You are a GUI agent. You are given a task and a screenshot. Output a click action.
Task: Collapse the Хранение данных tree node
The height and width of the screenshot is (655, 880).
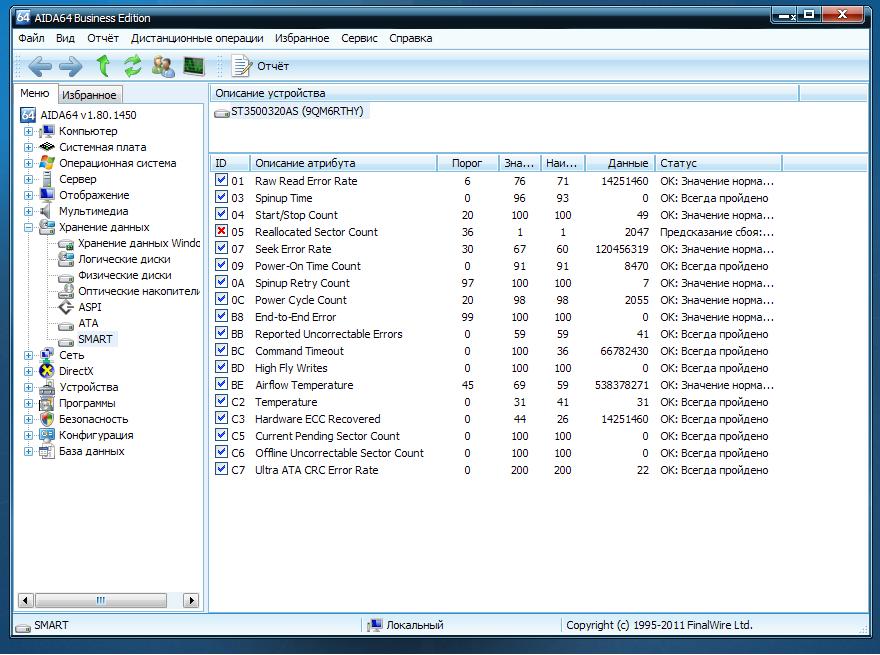tap(29, 227)
